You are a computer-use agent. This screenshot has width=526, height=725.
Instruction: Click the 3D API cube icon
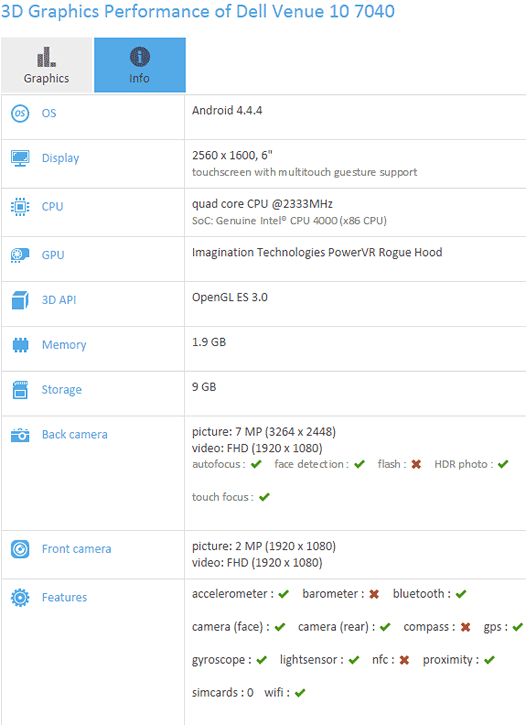tap(20, 300)
